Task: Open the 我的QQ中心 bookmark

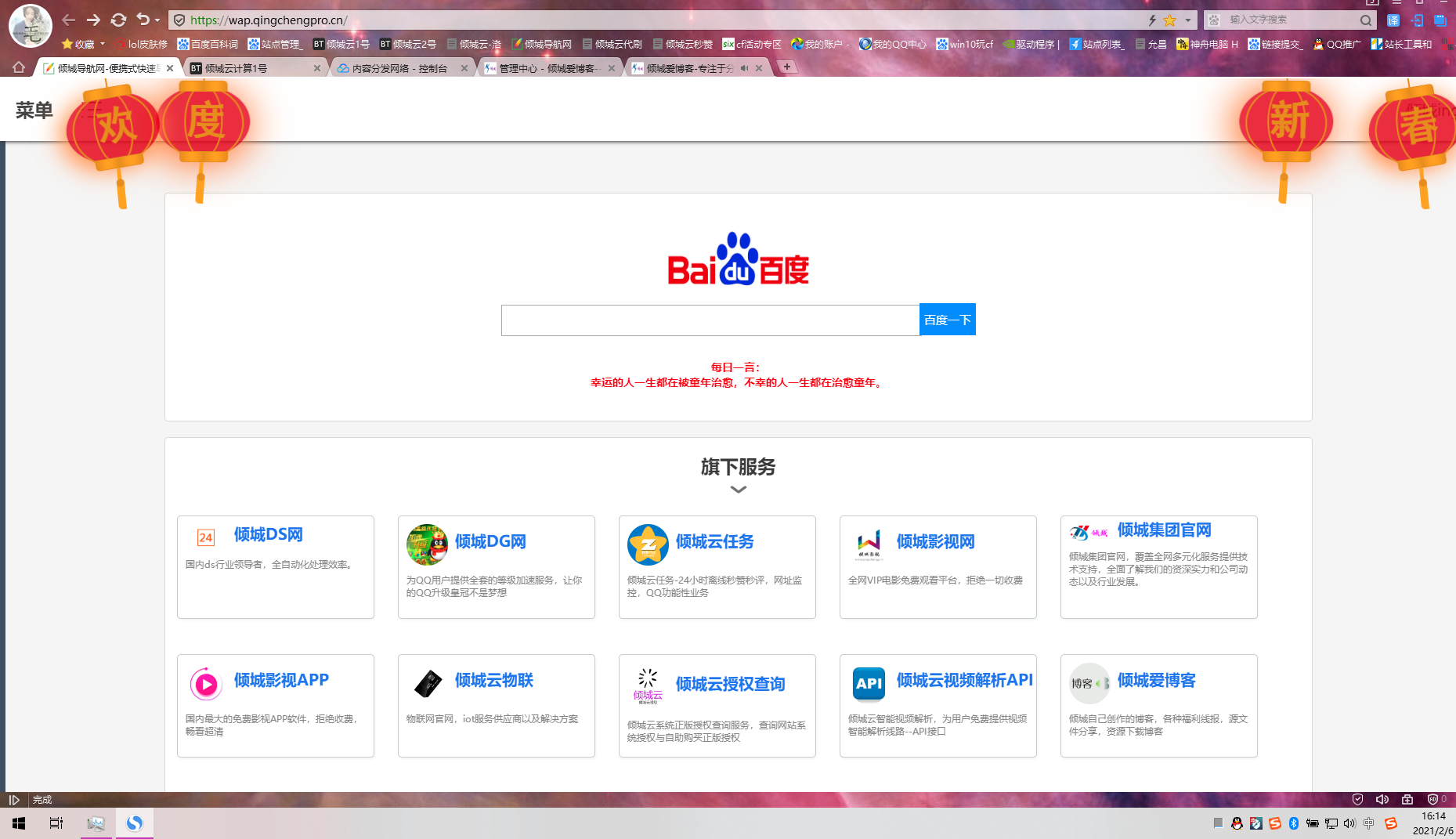Action: [892, 44]
